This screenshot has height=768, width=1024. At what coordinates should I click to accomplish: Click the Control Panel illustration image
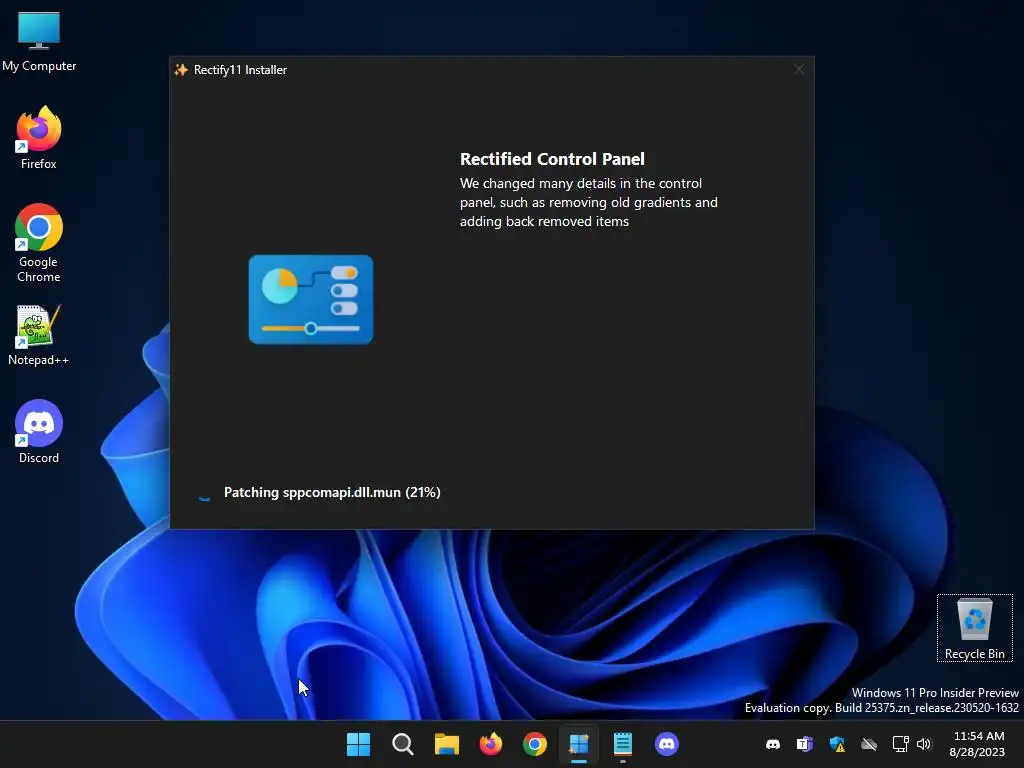[311, 299]
